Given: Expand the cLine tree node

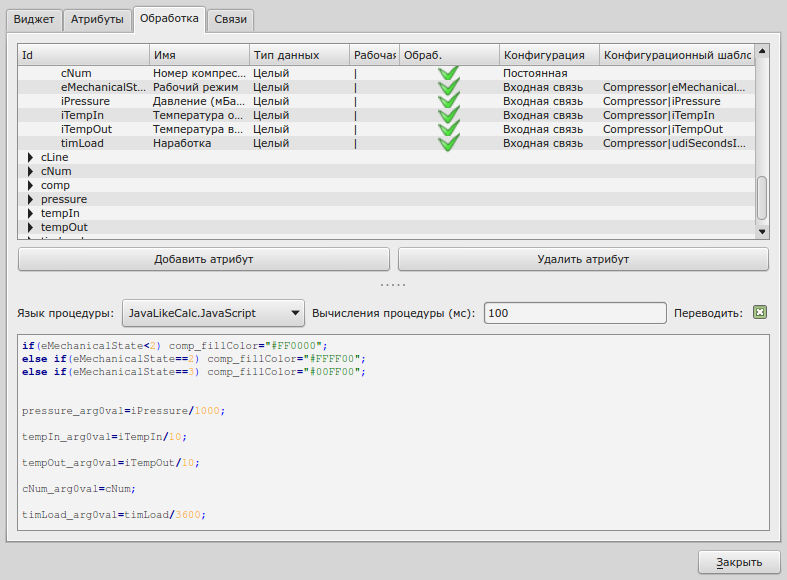Looking at the screenshot, I should (x=31, y=157).
